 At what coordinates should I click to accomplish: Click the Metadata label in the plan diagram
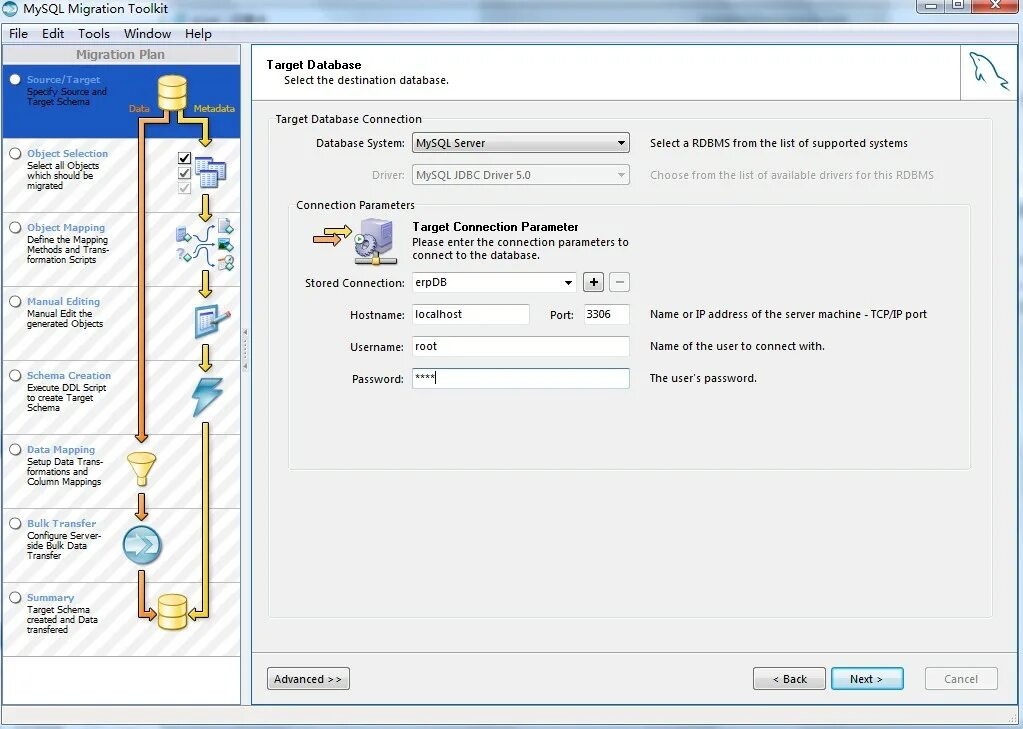214,108
